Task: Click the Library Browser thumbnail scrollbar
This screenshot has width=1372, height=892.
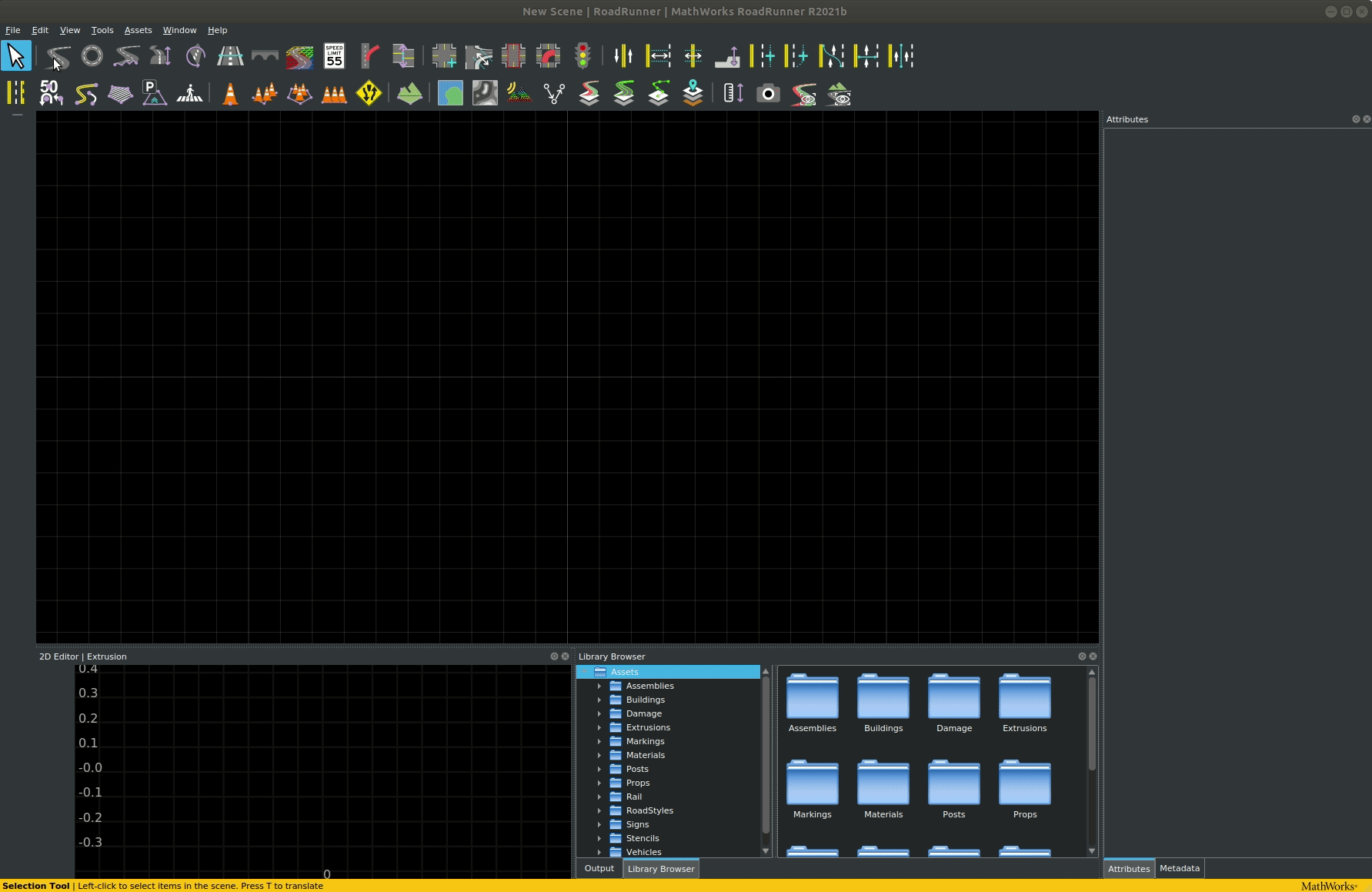Action: 1091,723
